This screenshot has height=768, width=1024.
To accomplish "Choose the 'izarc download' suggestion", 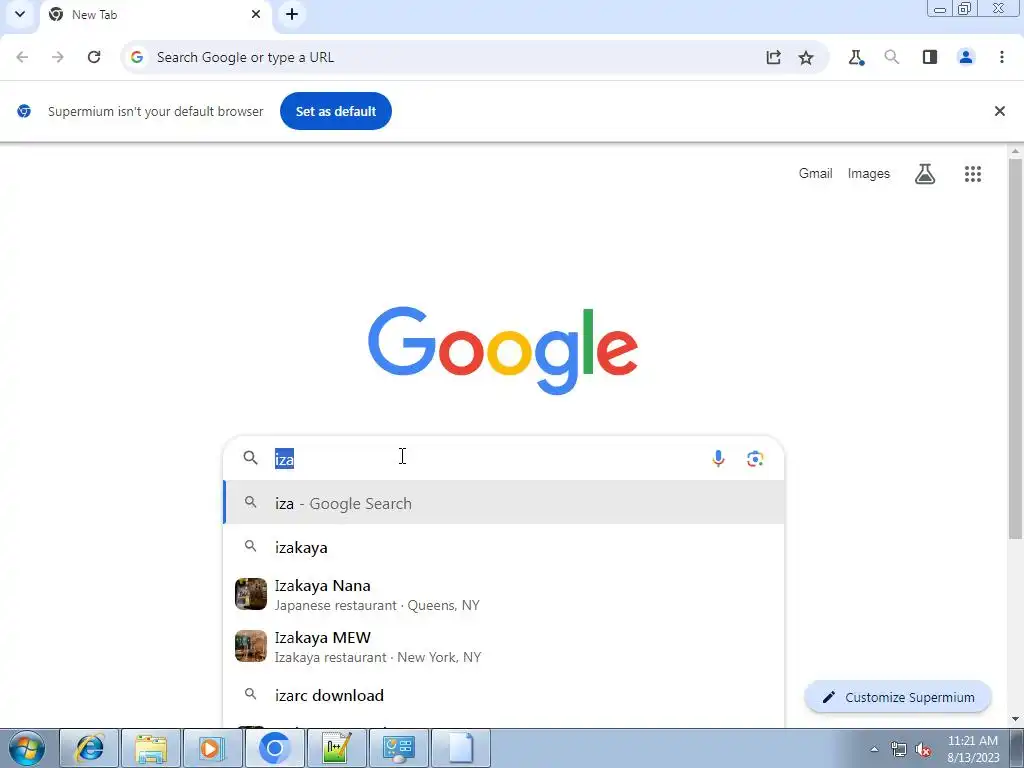I will coord(504,695).
